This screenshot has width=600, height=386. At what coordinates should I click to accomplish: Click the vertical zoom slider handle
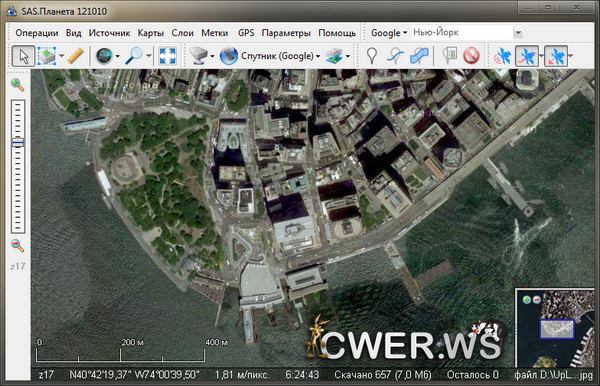pos(18,142)
